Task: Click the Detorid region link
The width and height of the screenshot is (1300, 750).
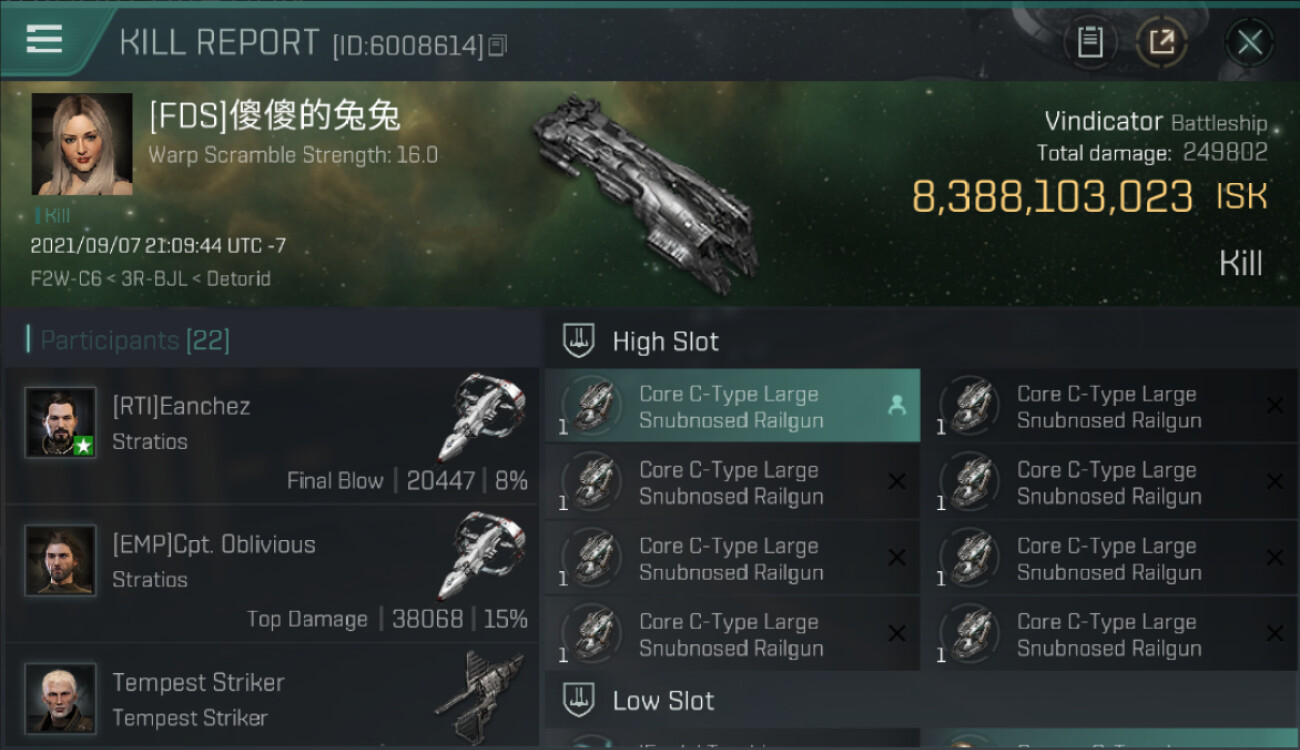Action: coord(238,279)
